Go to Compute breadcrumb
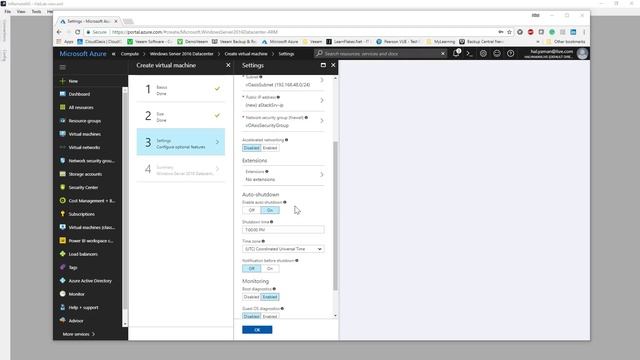Image resolution: width=640 pixels, height=360 pixels. pos(130,54)
